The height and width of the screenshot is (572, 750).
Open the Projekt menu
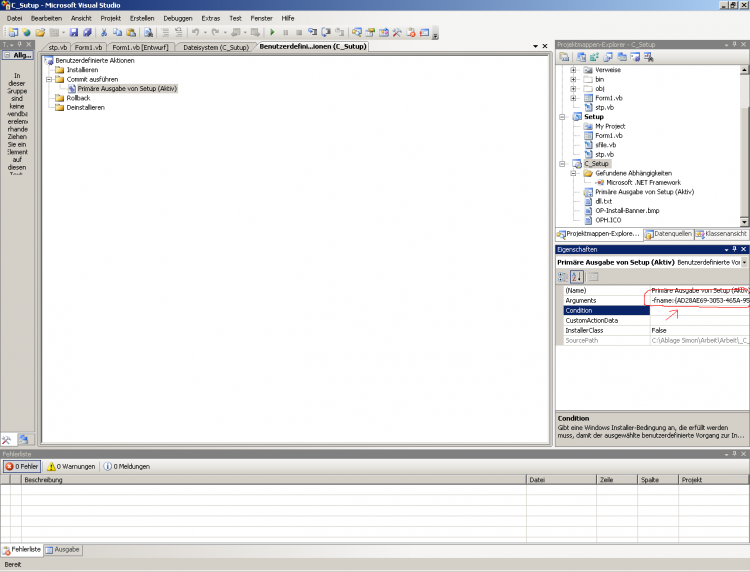point(110,18)
